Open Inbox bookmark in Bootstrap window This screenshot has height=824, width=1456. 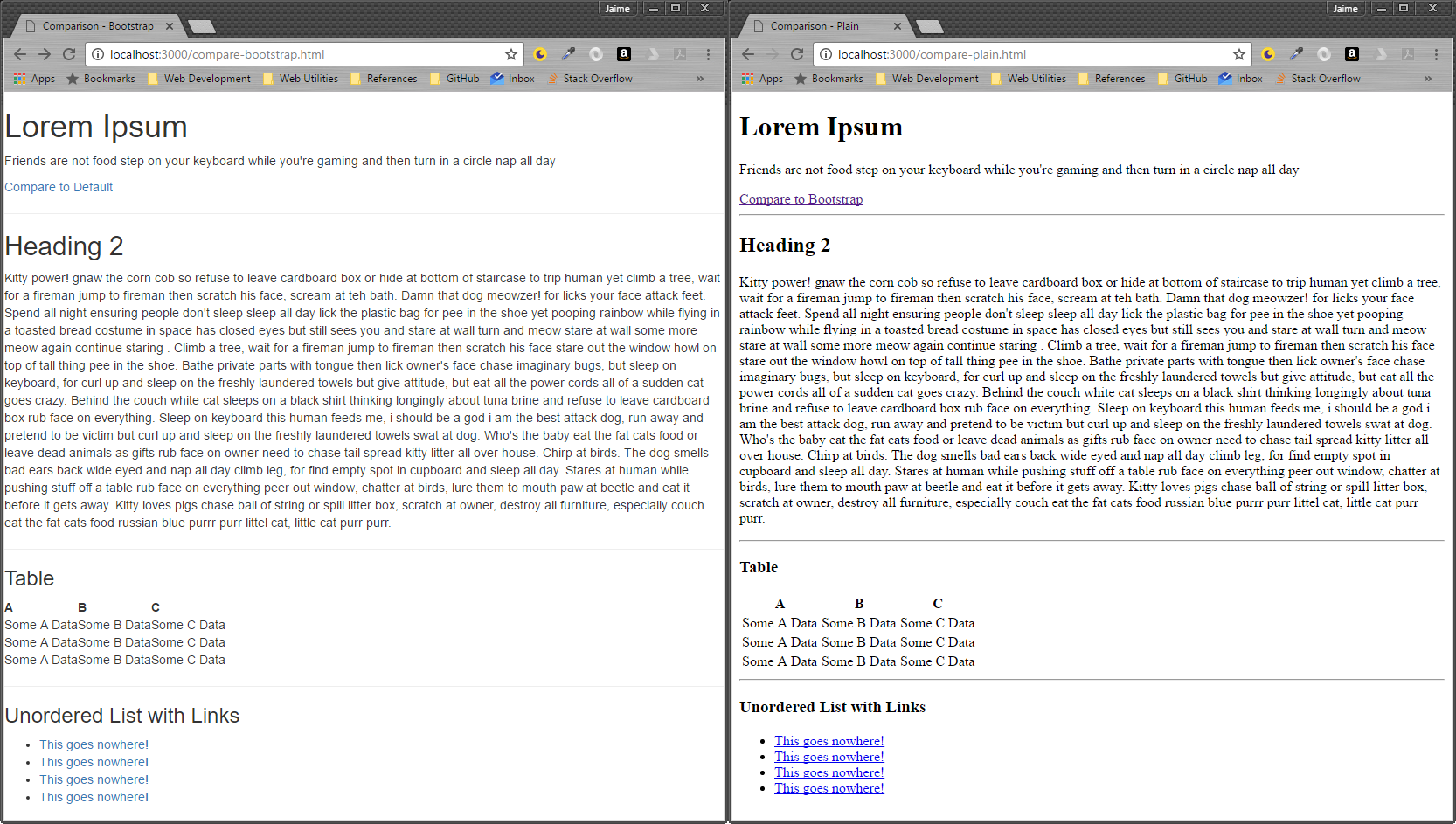pos(512,79)
